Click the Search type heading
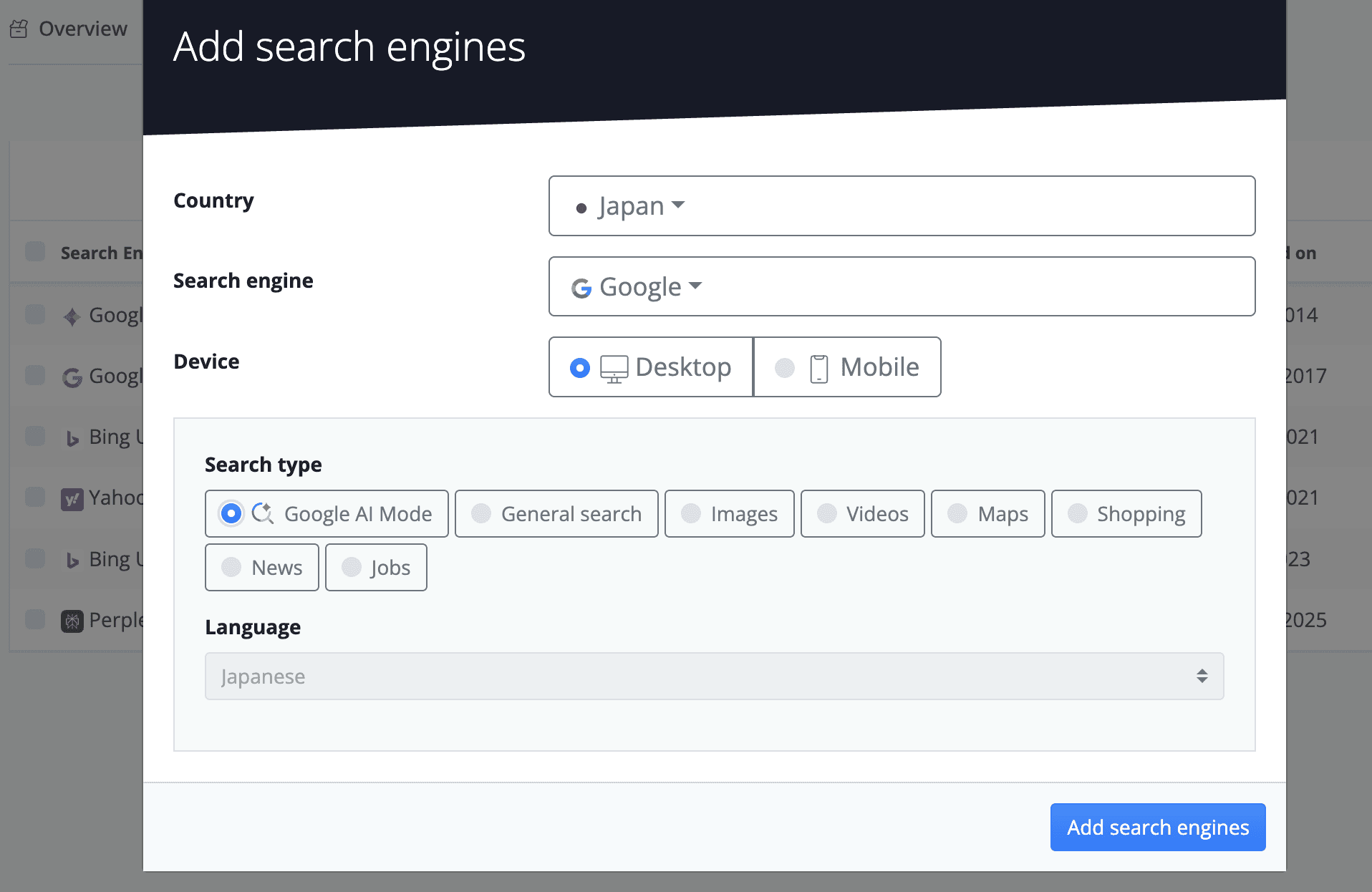The height and width of the screenshot is (892, 1372). coord(264,465)
